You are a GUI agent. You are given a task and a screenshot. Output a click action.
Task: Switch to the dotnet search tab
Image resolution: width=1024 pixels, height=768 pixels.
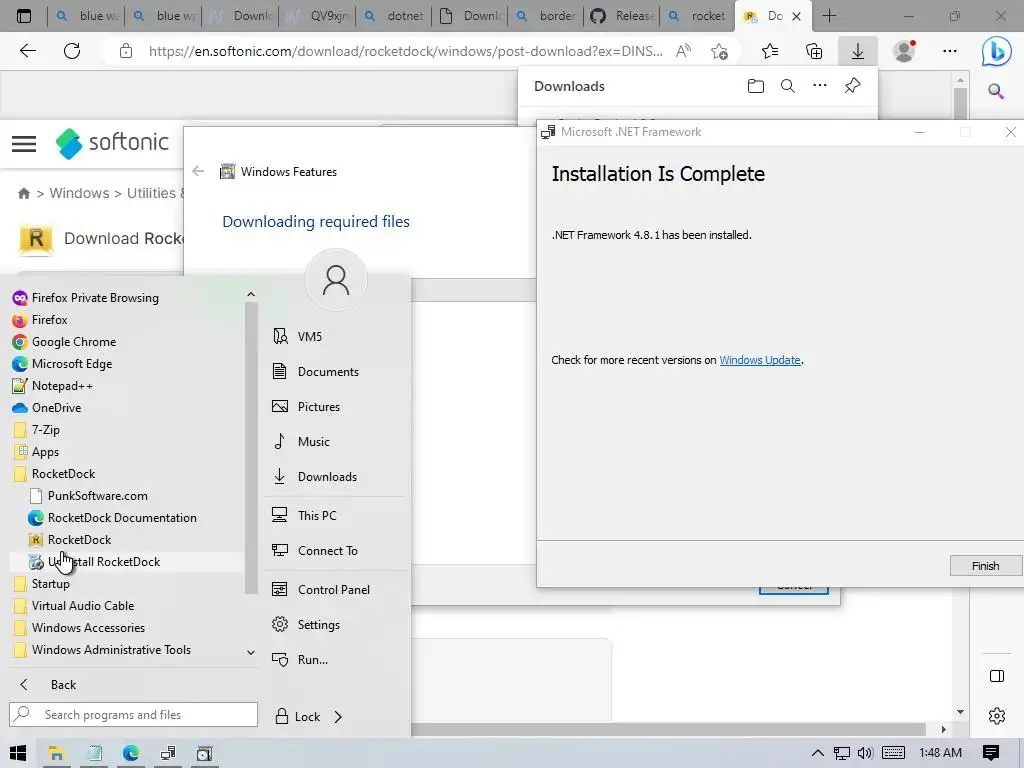[394, 16]
